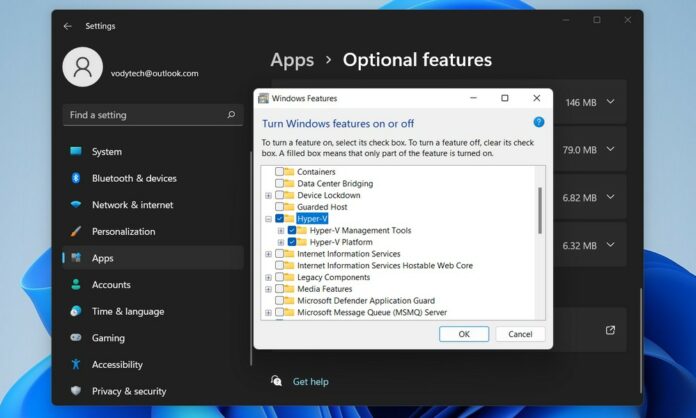The image size is (696, 418).
Task: Open Gaming settings category
Action: [153, 338]
